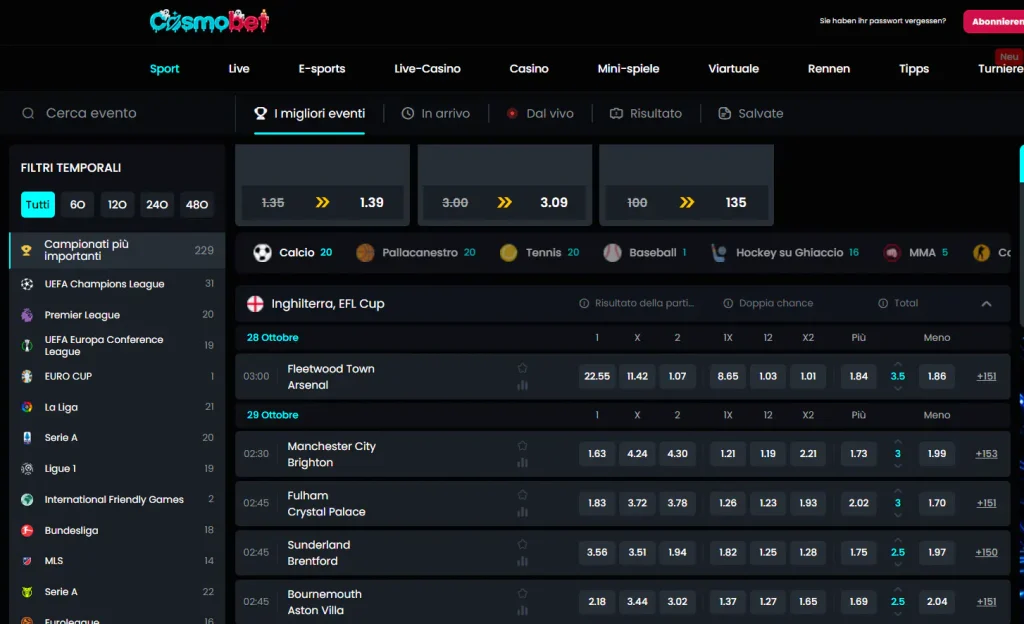This screenshot has width=1024, height=624.
Task: Select the 60 minute time filter
Action: pyautogui.click(x=78, y=204)
